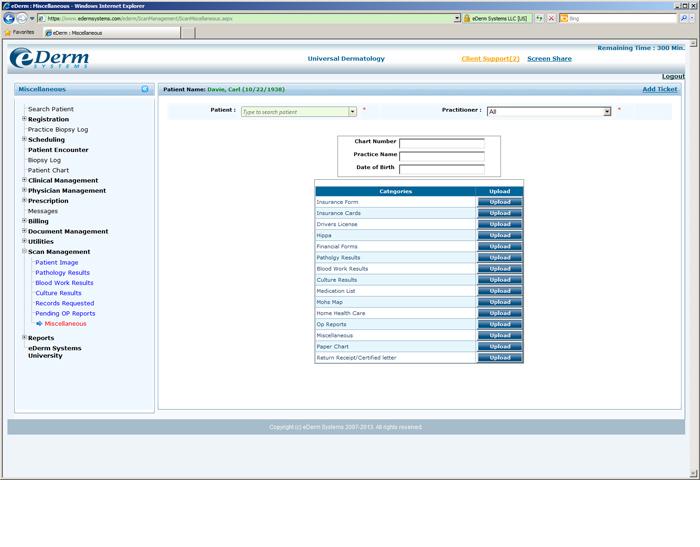Click the Favorites label in toolbar
Image resolution: width=700 pixels, height=547 pixels.
pyautogui.click(x=23, y=33)
